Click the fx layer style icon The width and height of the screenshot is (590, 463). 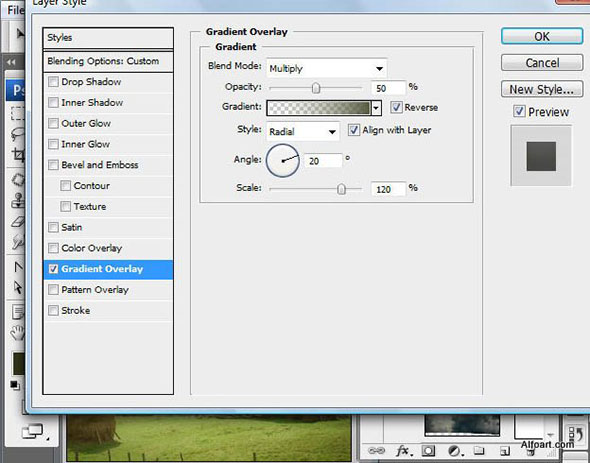click(x=403, y=451)
